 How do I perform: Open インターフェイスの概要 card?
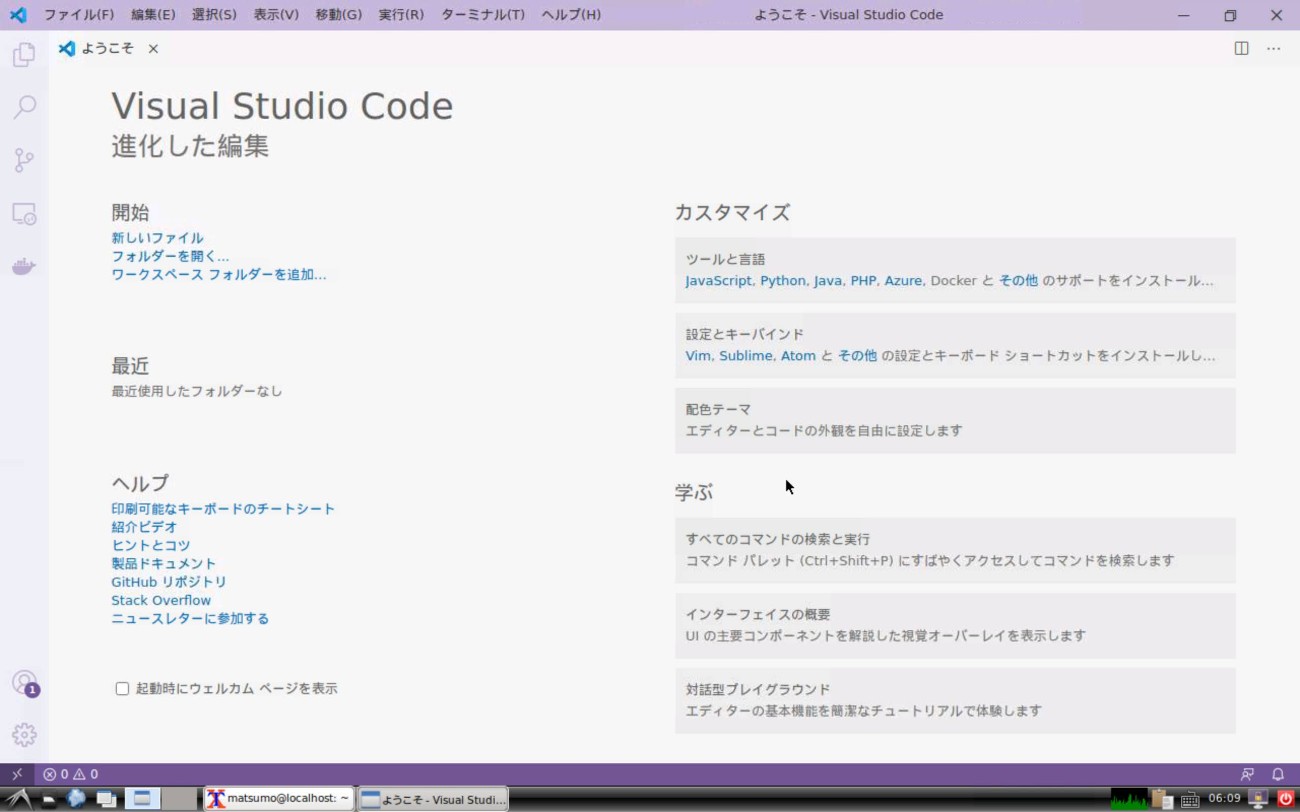(x=955, y=625)
